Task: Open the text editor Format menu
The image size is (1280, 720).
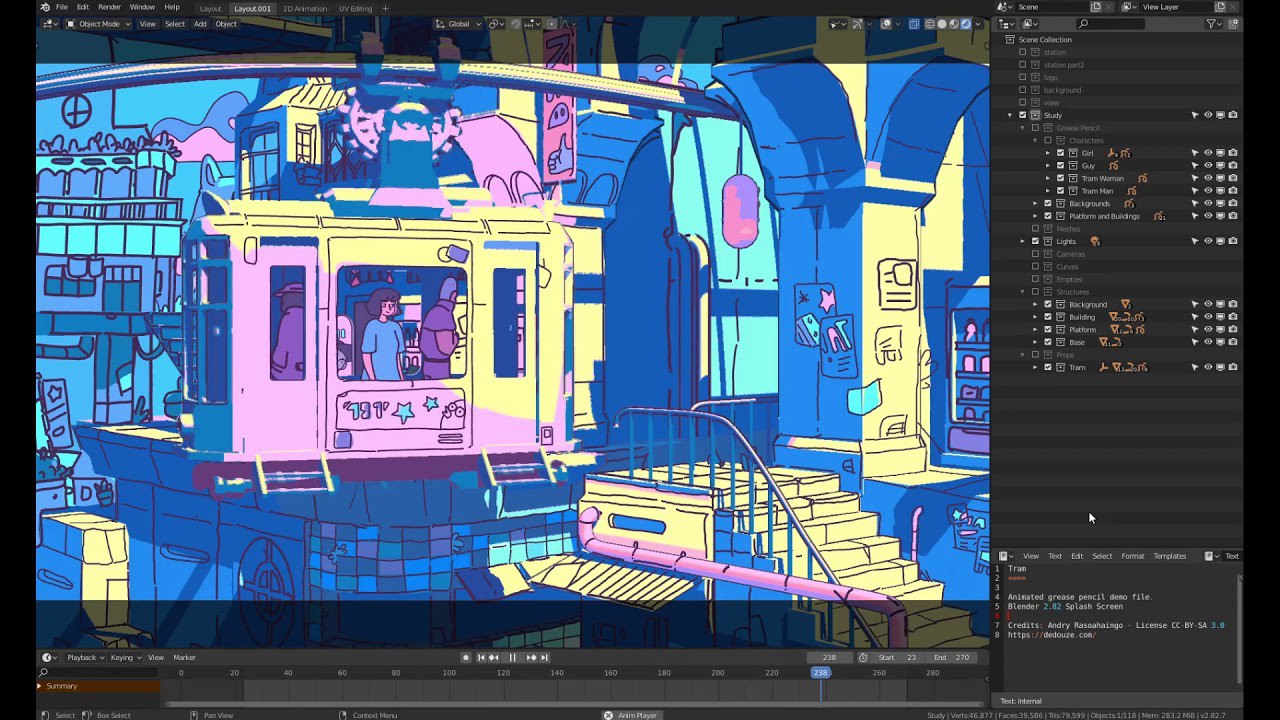Action: click(x=1132, y=556)
